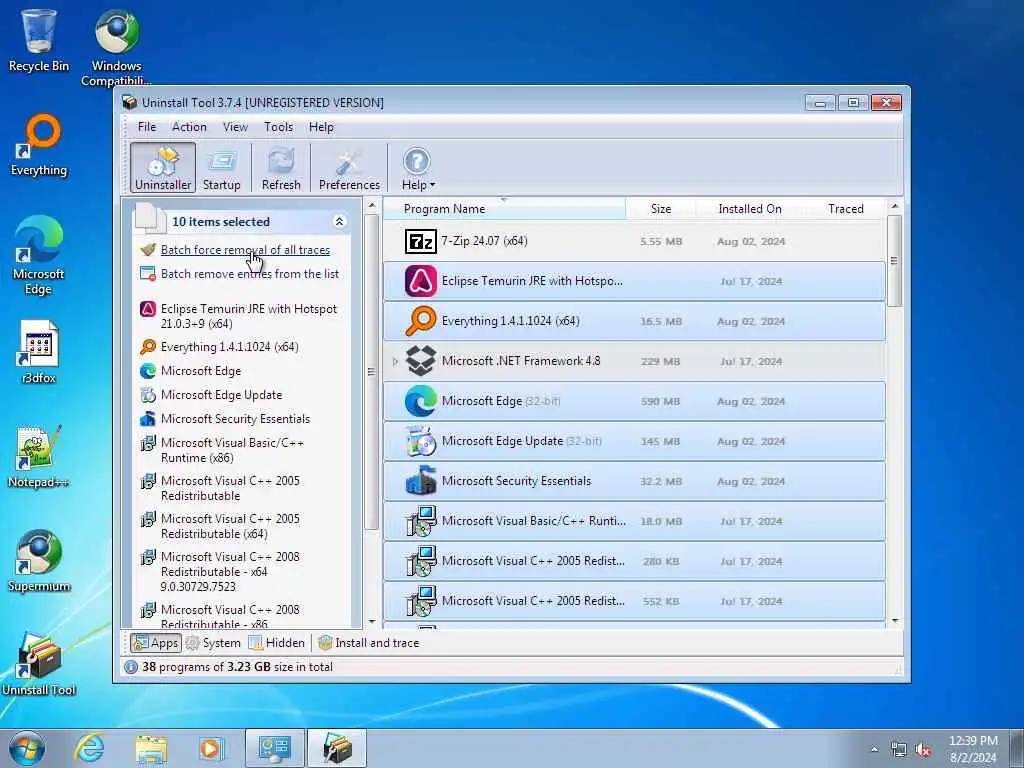Open the View menu
Viewport: 1024px width, 768px height.
[235, 127]
